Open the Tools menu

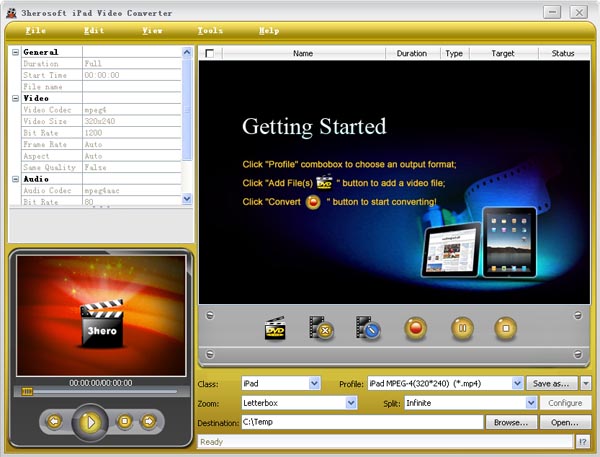[210, 31]
